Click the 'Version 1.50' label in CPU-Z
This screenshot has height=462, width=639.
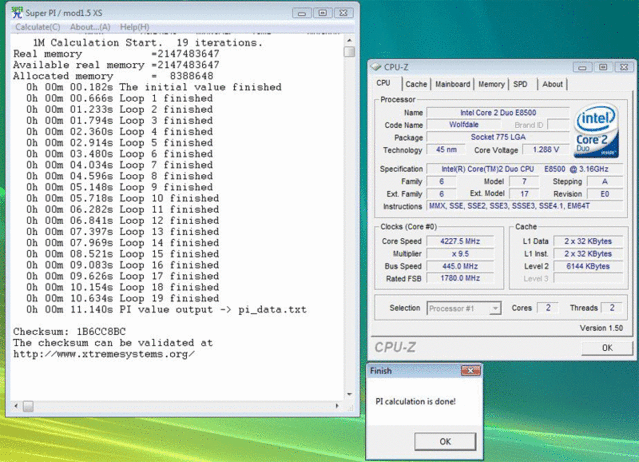pos(601,328)
